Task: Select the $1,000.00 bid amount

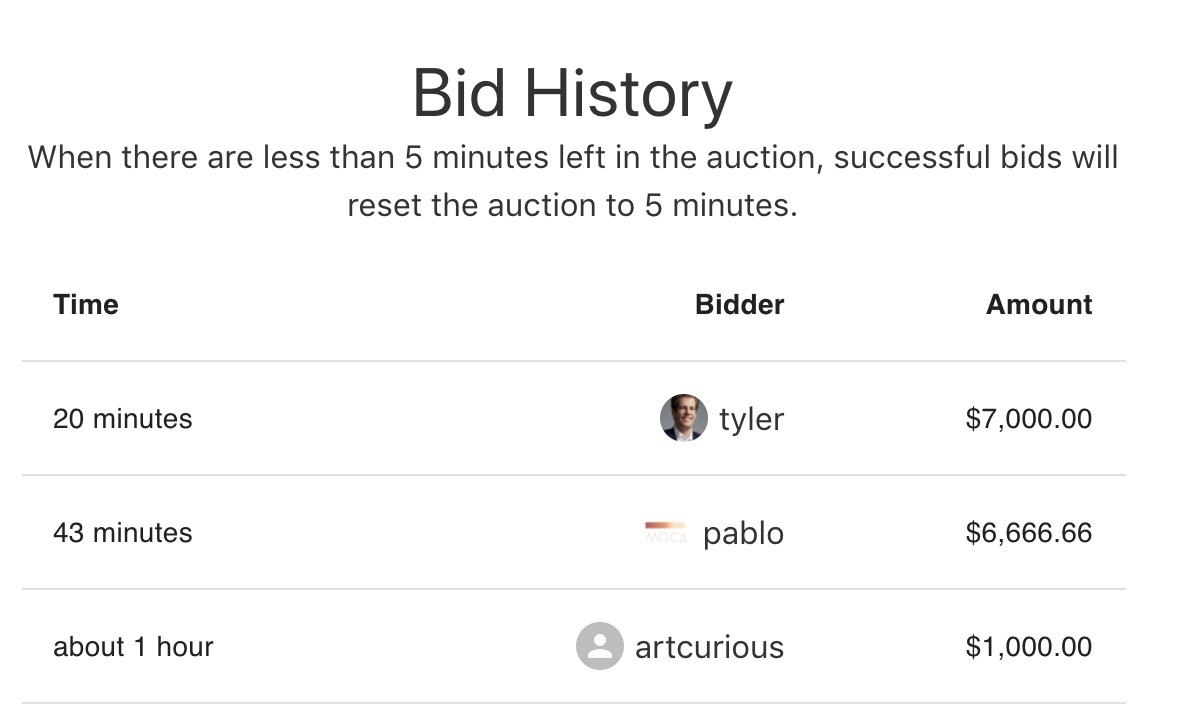Action: click(1028, 646)
